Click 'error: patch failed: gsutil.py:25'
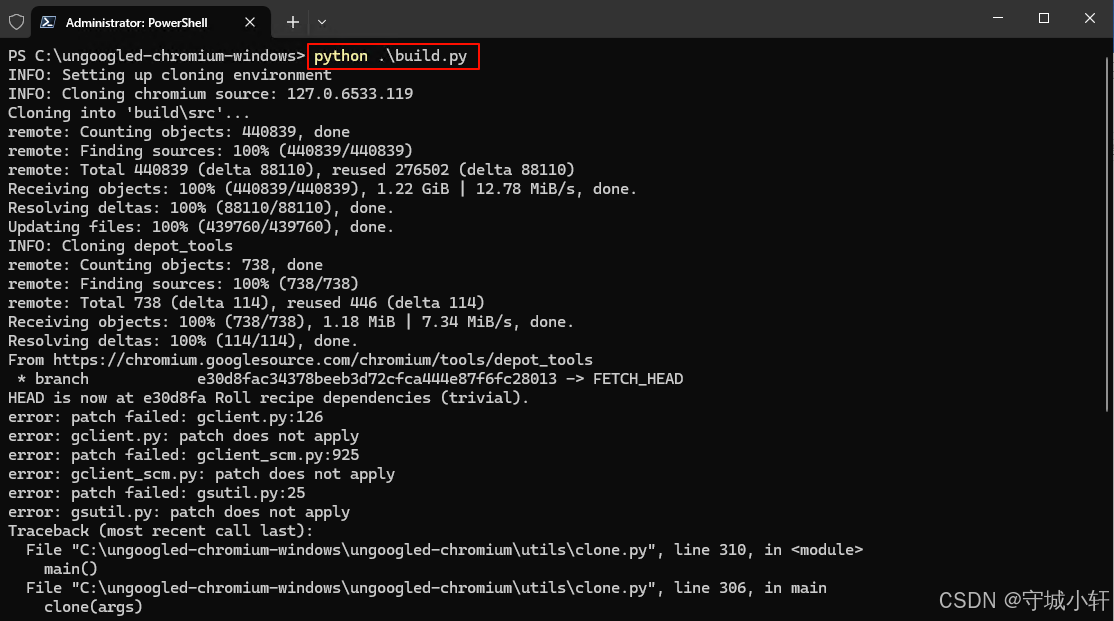The height and width of the screenshot is (621, 1114). click(156, 493)
